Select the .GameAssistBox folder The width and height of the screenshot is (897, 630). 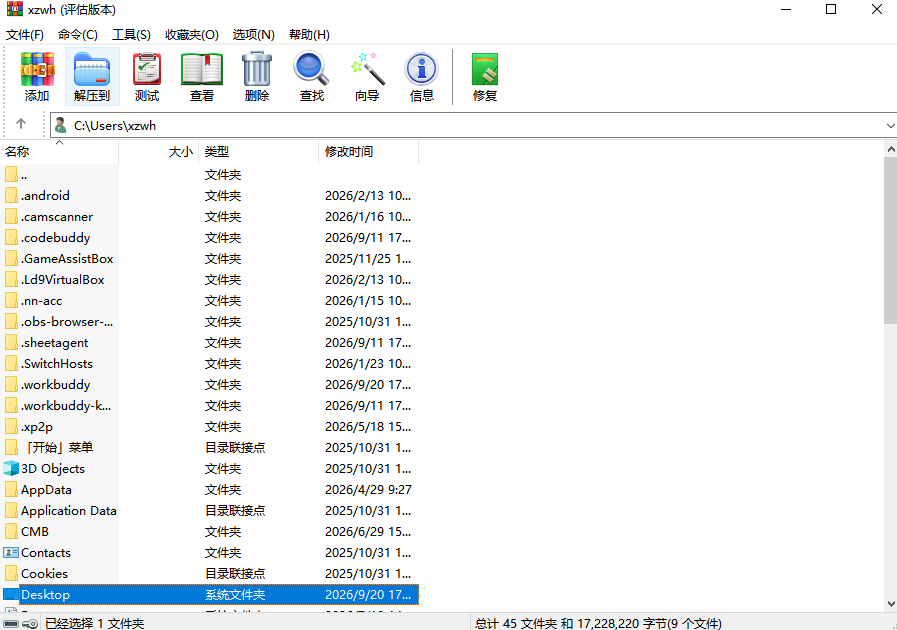click(209, 259)
